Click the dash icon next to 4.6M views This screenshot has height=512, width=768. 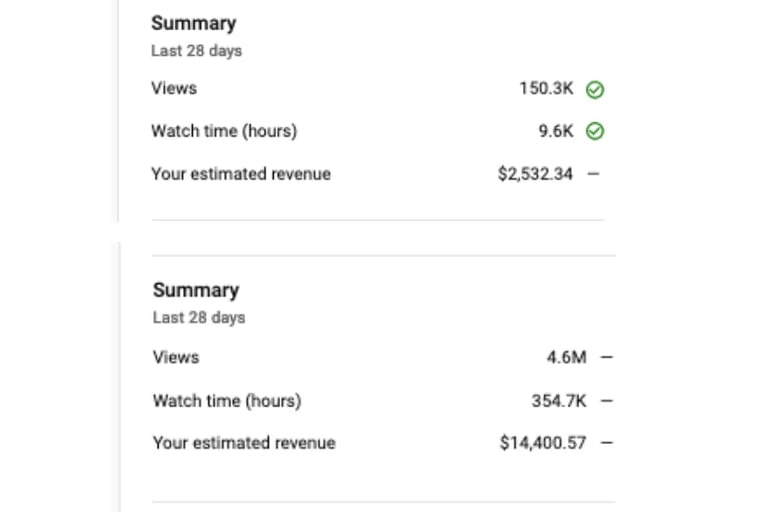tap(606, 357)
